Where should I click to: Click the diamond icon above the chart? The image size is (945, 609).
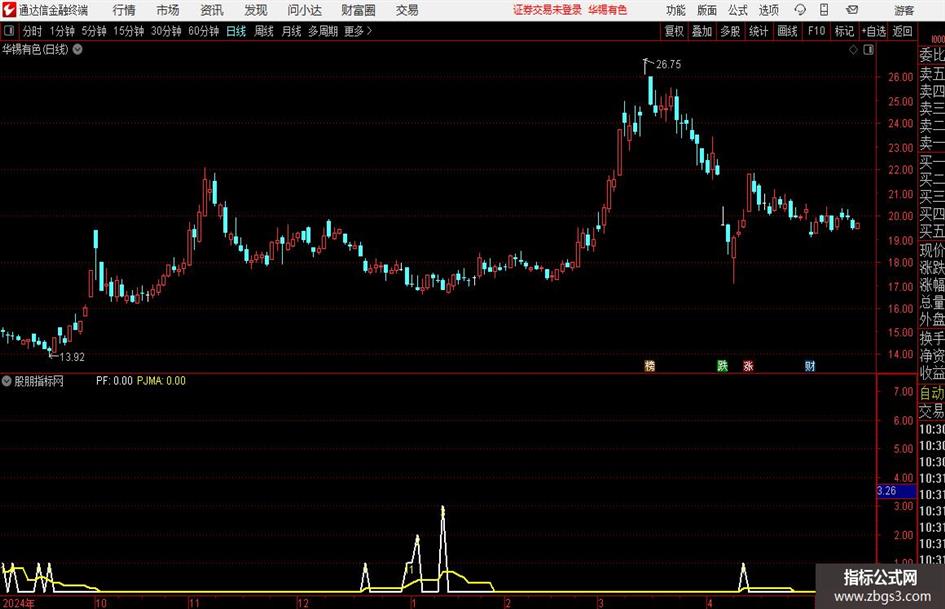[853, 50]
